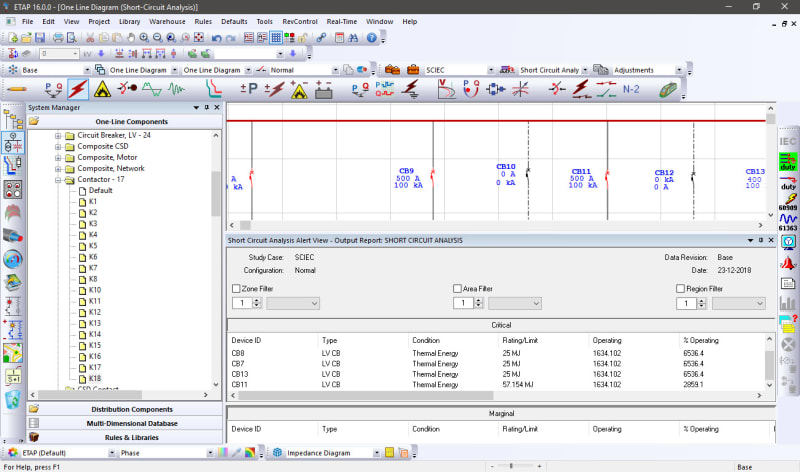Viewport: 800px width, 472px height.
Task: Click the Zoom In magnifier
Action: coord(144,38)
